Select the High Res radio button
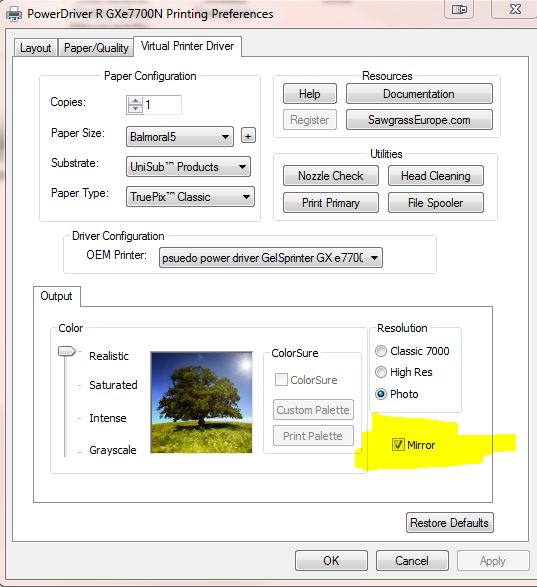Screen dimensions: 537x587 (x=381, y=372)
